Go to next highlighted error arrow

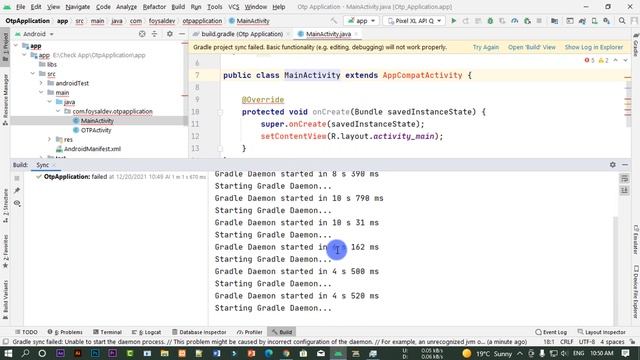coord(625,60)
